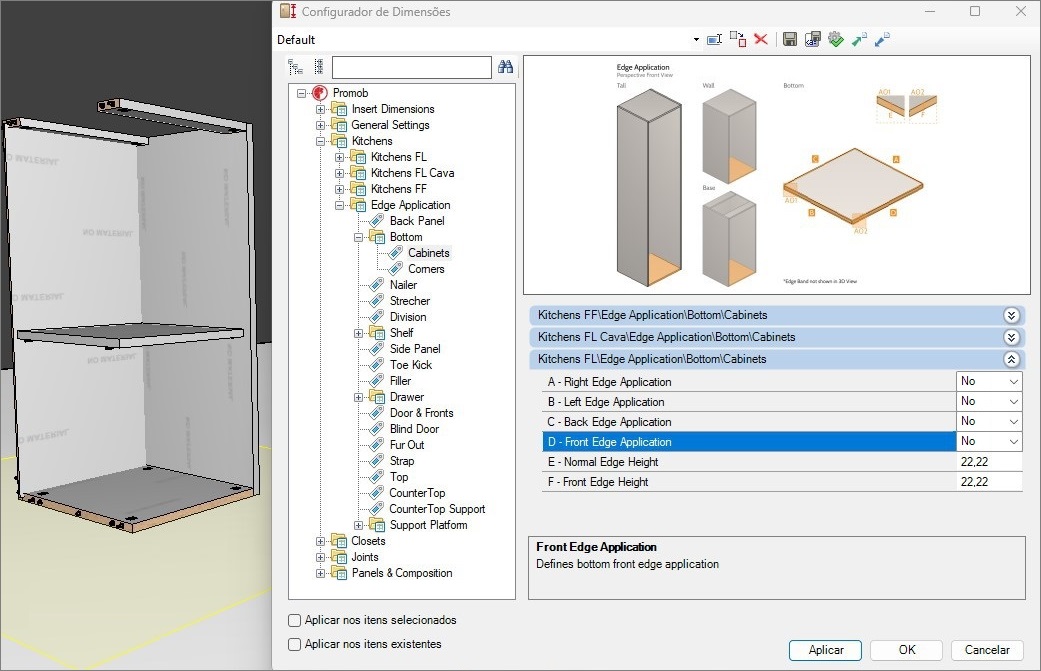Image resolution: width=1041 pixels, height=671 pixels.
Task: Select the B - Left Edge Application row label
Action: click(605, 402)
